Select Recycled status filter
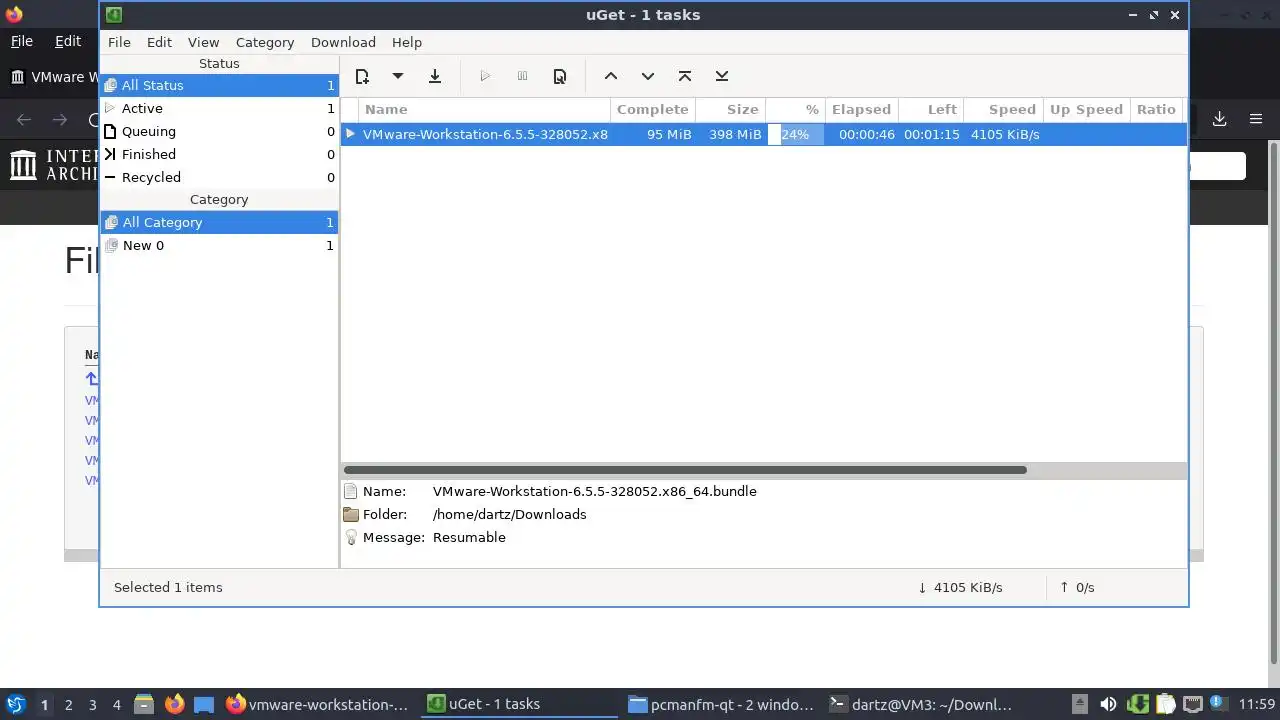This screenshot has height=720, width=1280. pyautogui.click(x=219, y=177)
